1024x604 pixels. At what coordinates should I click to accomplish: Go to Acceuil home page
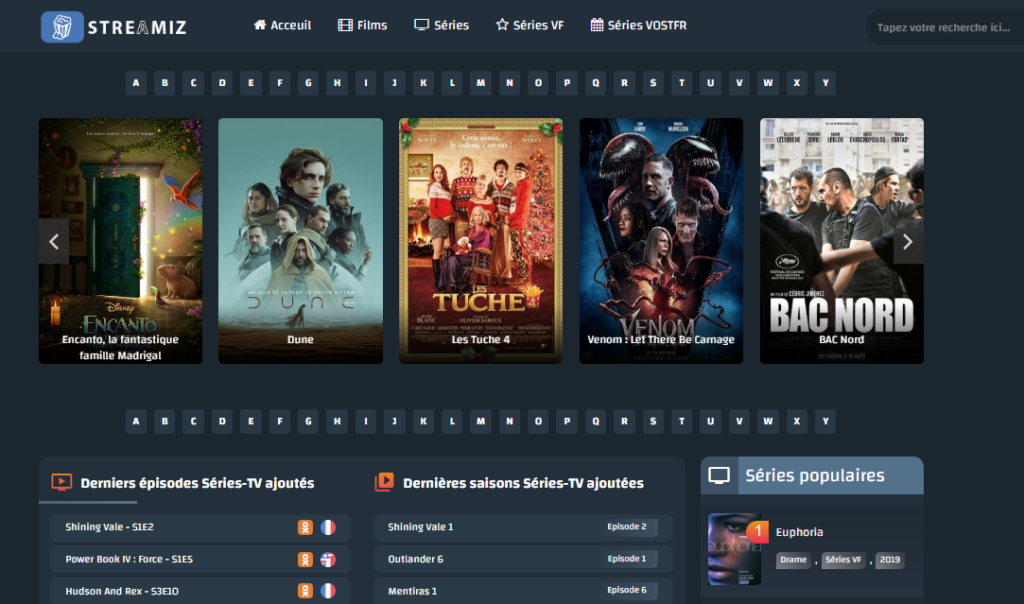coord(282,25)
